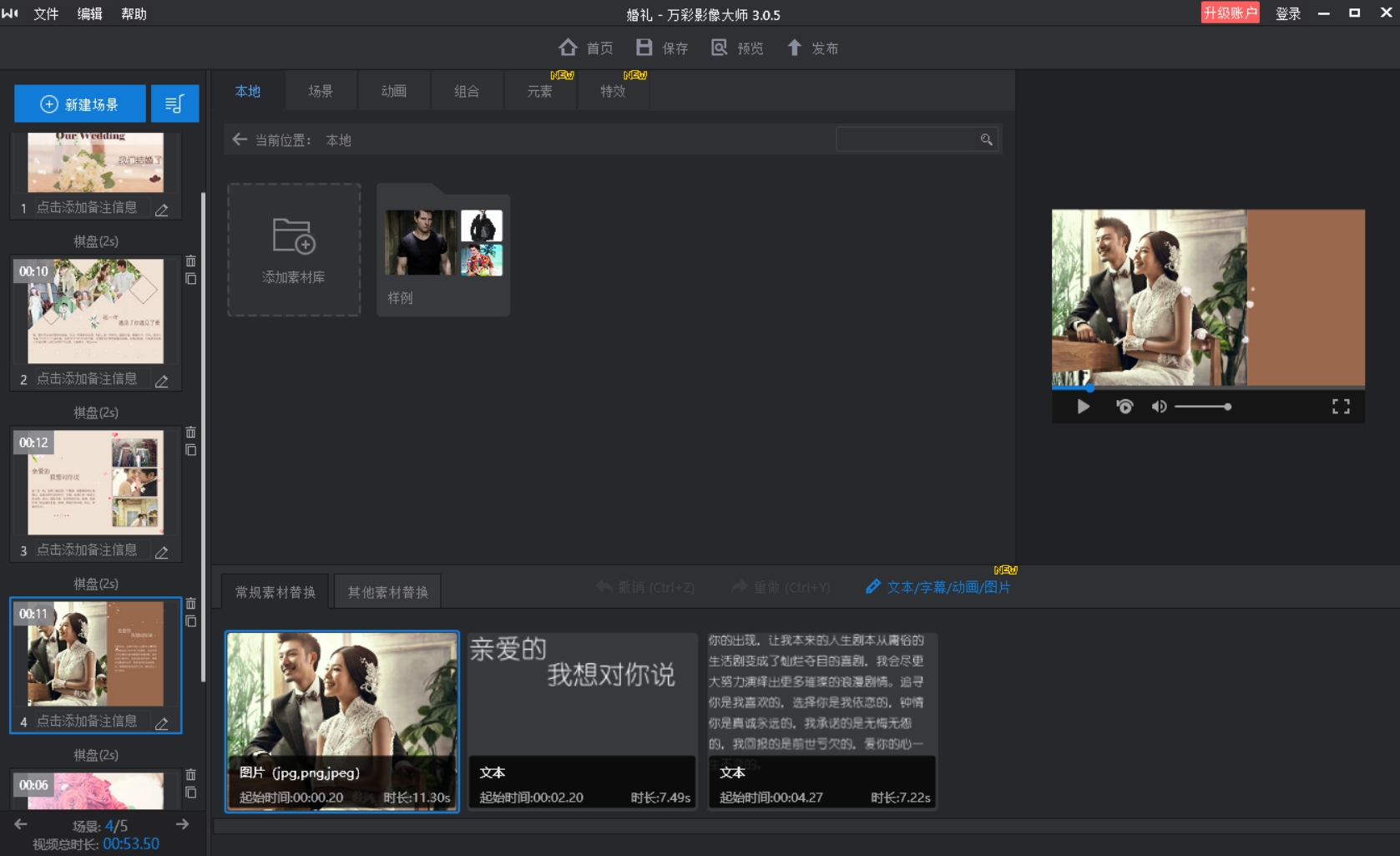Edit note icon for scene 3
This screenshot has height=856, width=1400.
[162, 552]
